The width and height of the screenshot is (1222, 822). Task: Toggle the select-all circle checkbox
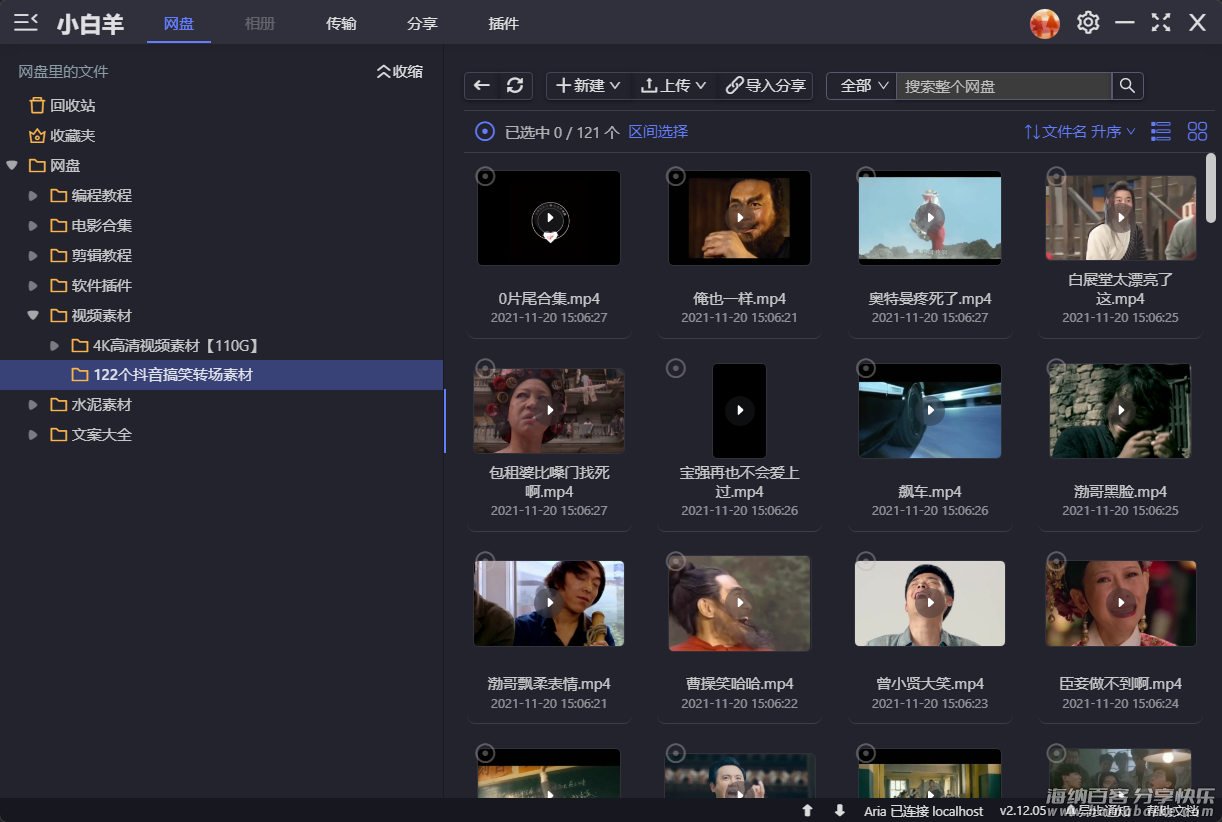pos(485,131)
